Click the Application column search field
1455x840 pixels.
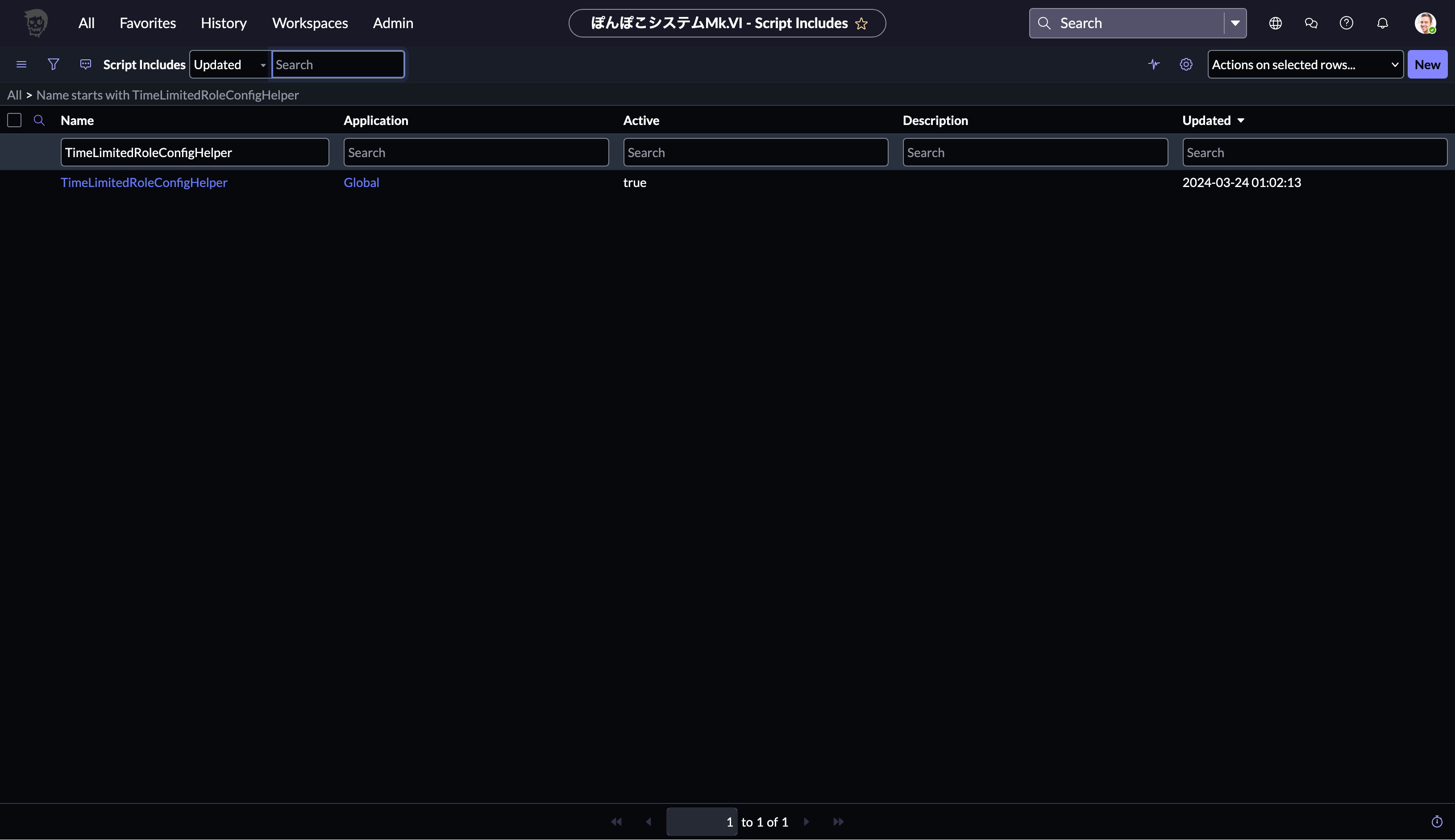pos(476,152)
